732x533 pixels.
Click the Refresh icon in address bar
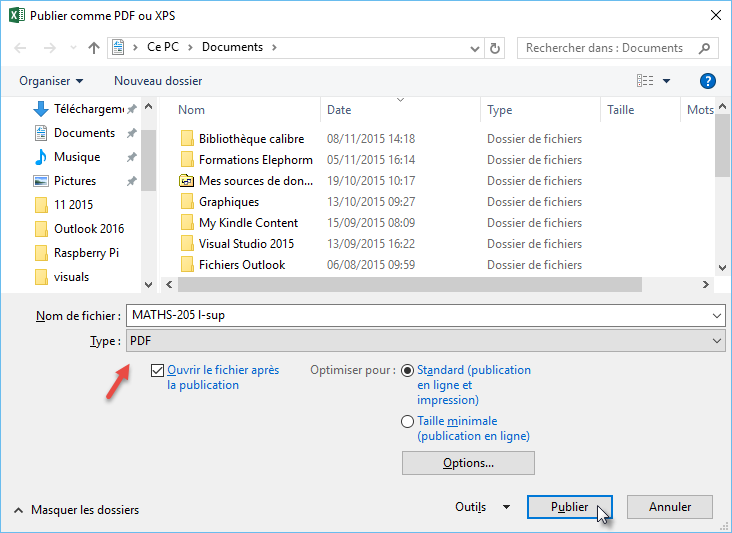coord(495,47)
